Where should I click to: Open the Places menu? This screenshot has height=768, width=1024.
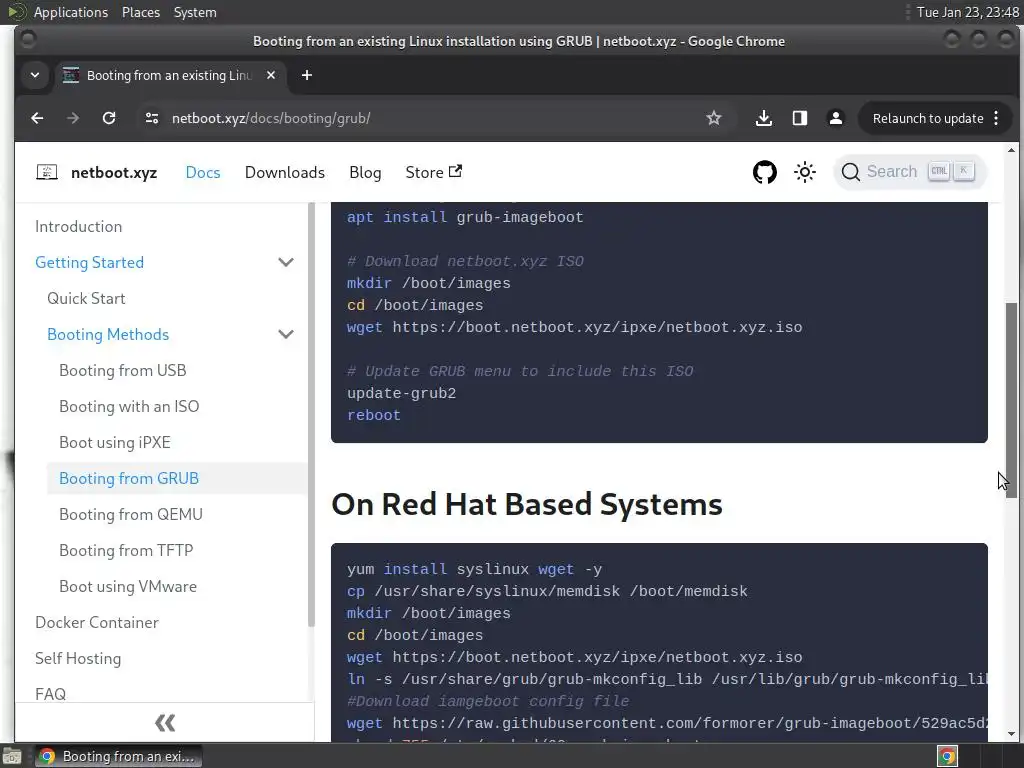[x=140, y=12]
